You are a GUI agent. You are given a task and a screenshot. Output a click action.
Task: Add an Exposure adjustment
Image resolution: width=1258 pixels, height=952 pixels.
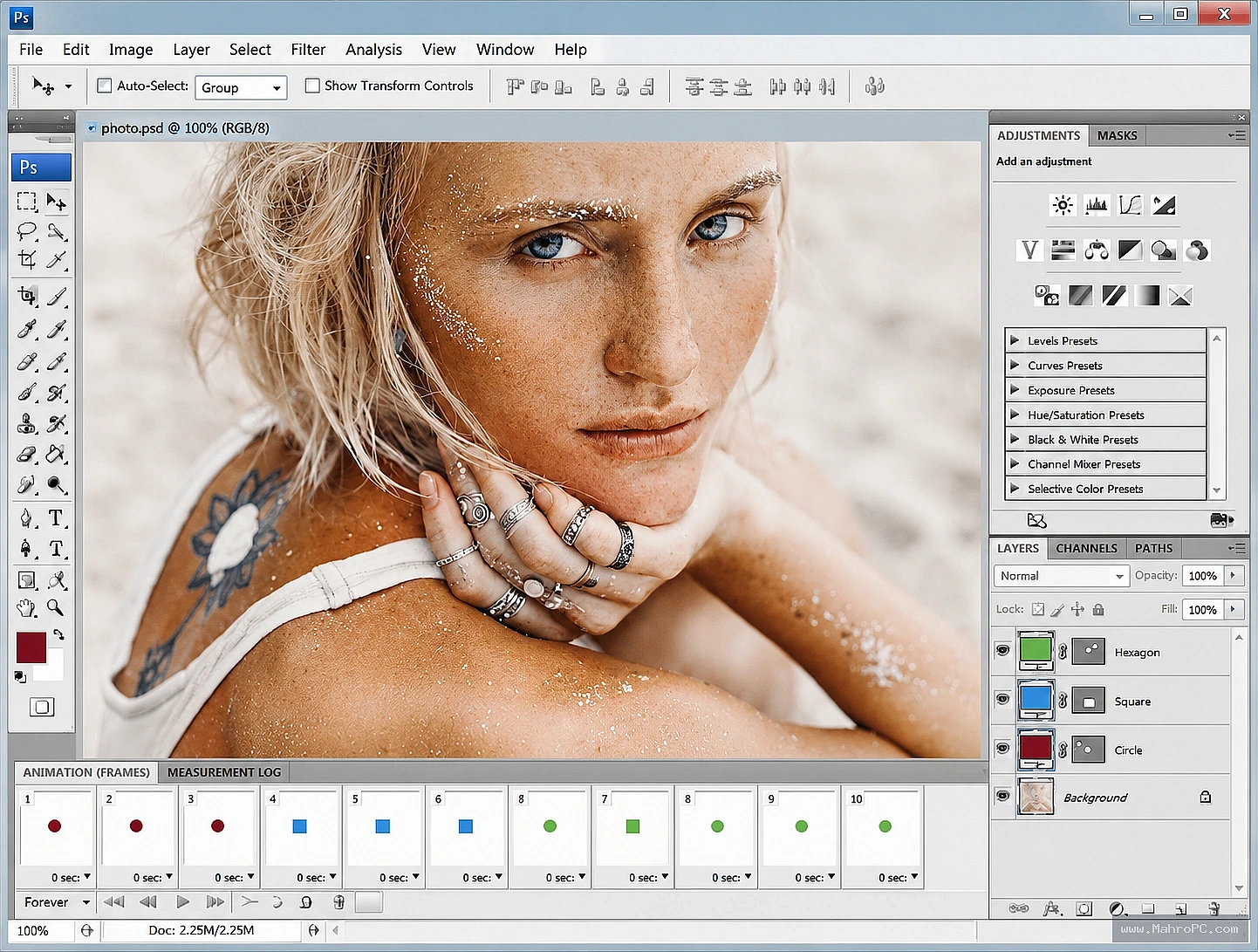pyautogui.click(x=1164, y=205)
